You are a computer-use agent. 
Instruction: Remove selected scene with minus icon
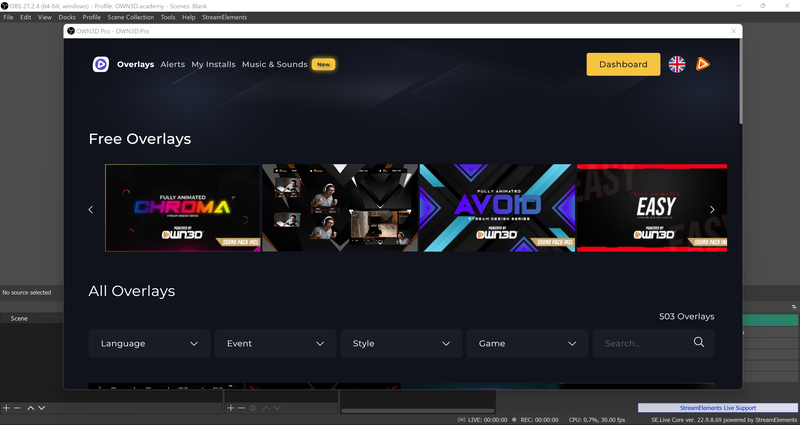(x=17, y=408)
